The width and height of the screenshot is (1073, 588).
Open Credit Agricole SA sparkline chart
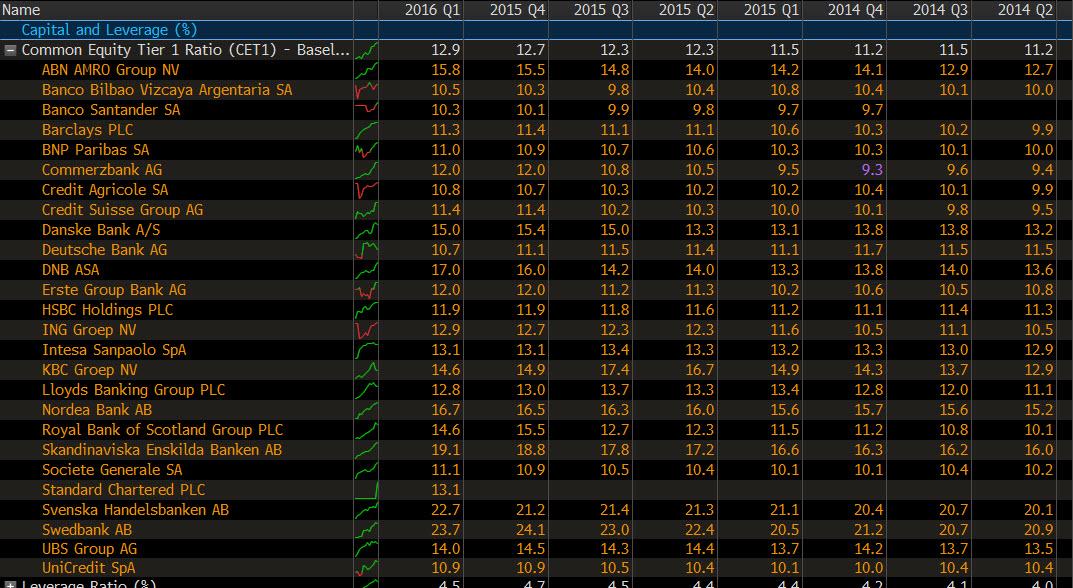point(366,190)
